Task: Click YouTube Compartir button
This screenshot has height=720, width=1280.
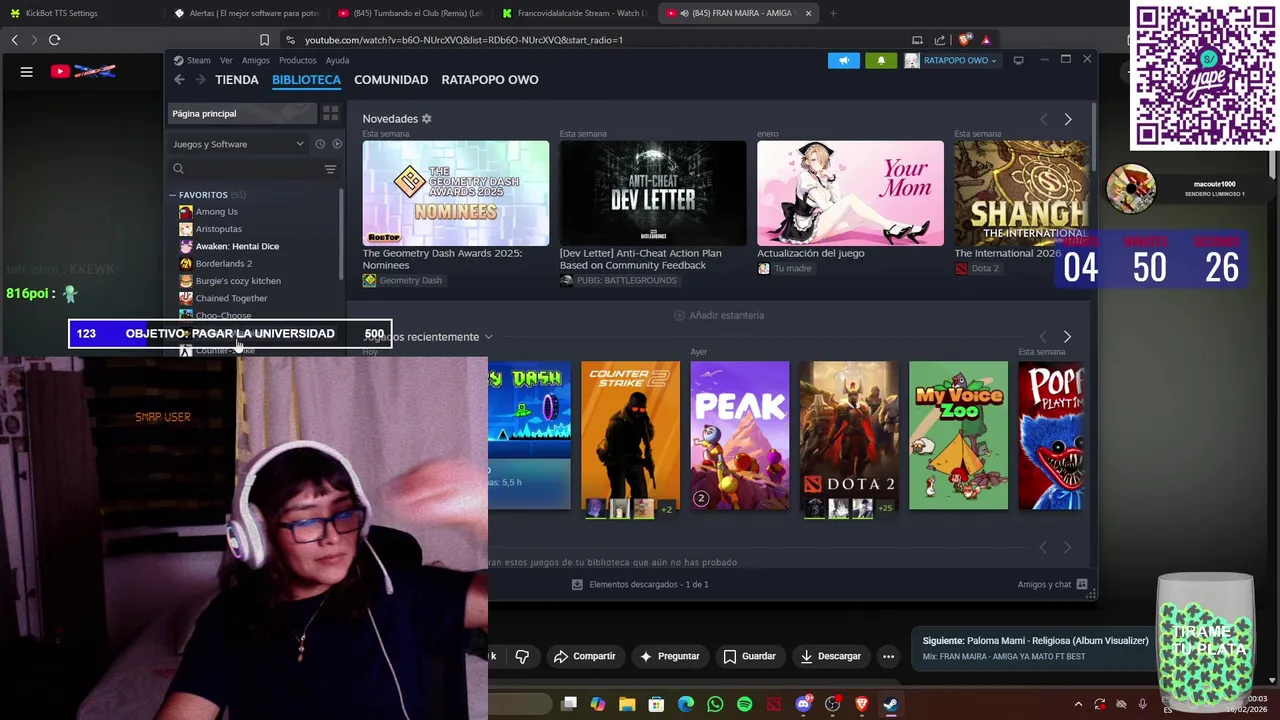Action: point(584,656)
